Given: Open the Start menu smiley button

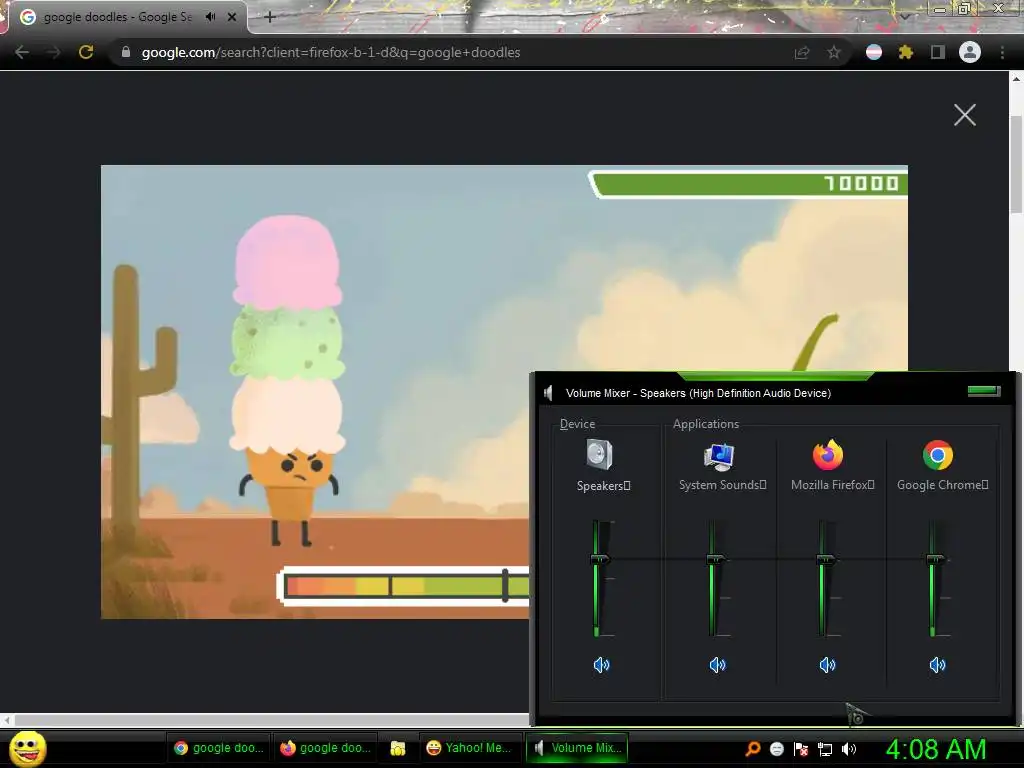Looking at the screenshot, I should [29, 749].
